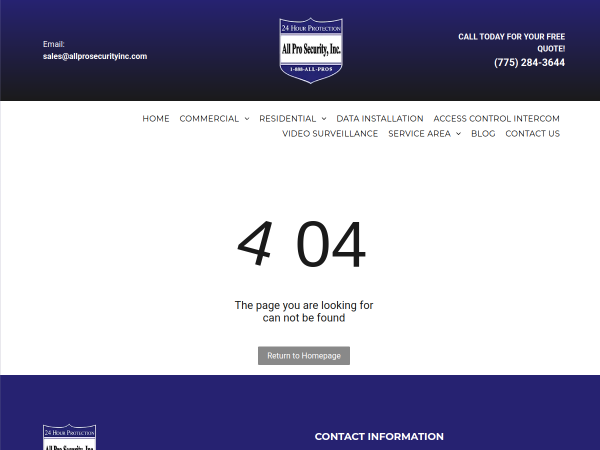This screenshot has height=450, width=600.
Task: Open the Residential menu item
Action: (x=287, y=119)
